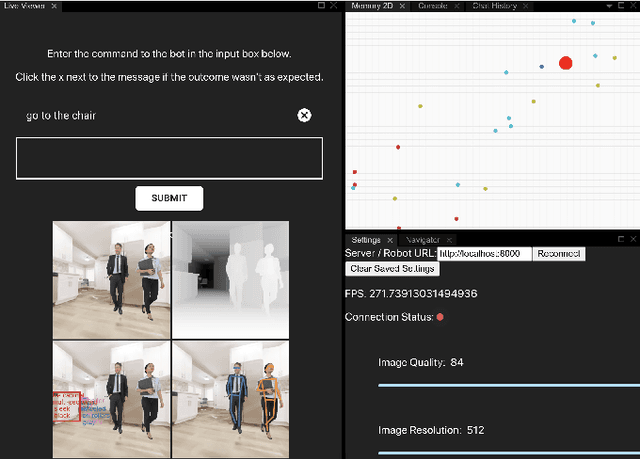The height and width of the screenshot is (459, 640).
Task: Switch to the Console tab
Action: [432, 6]
